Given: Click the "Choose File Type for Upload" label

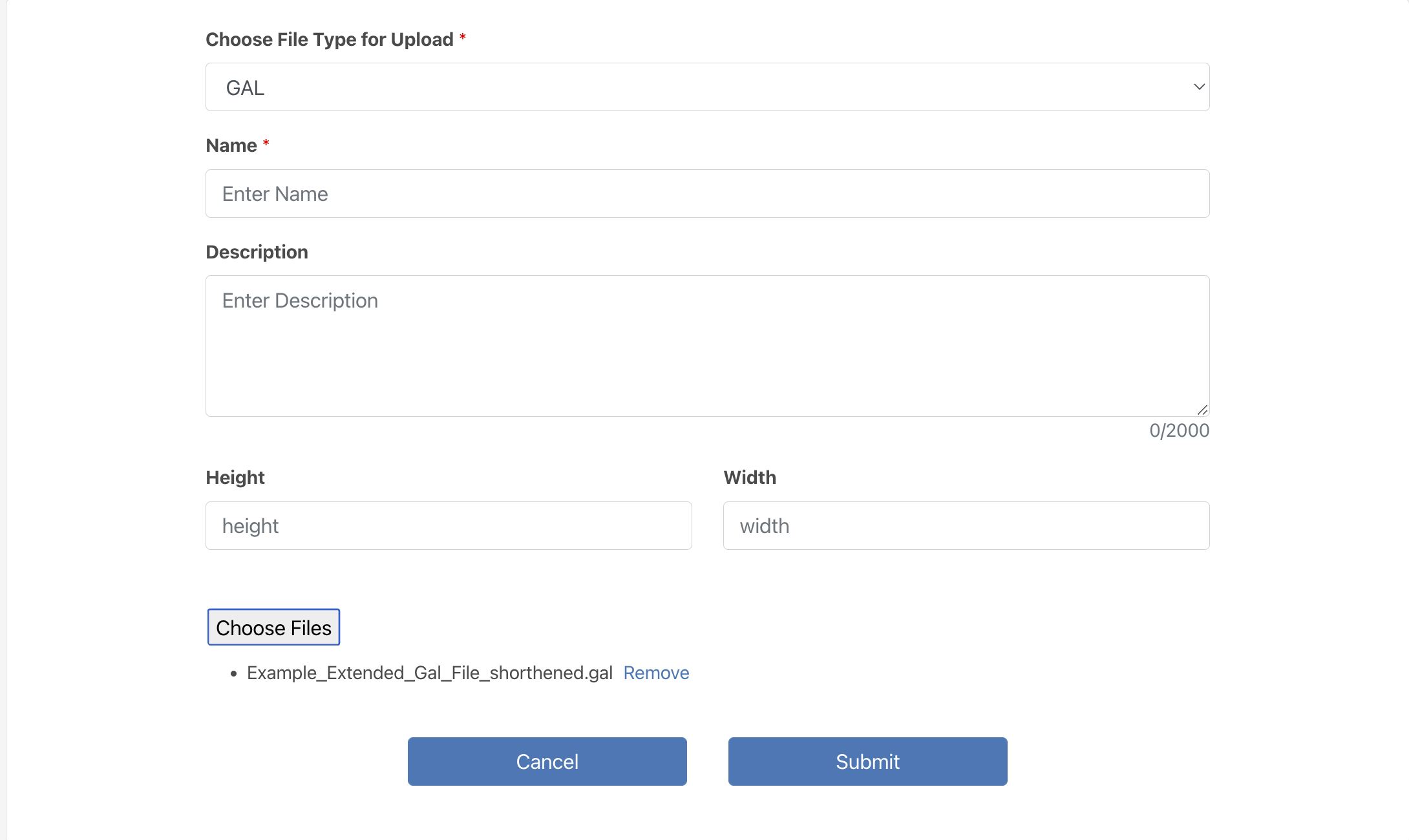Looking at the screenshot, I should tap(330, 40).
